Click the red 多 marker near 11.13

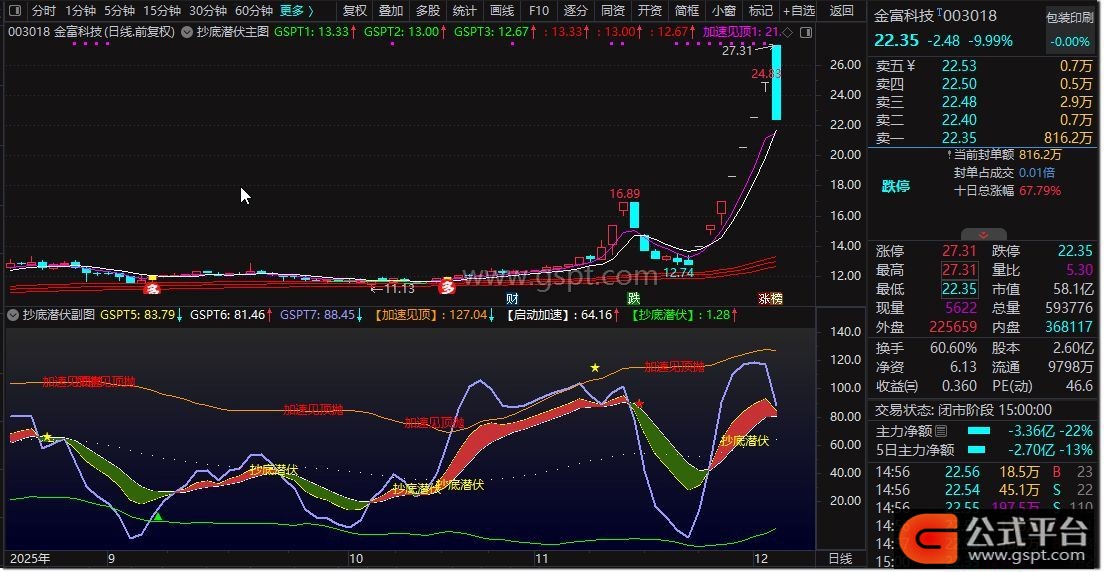[x=449, y=288]
